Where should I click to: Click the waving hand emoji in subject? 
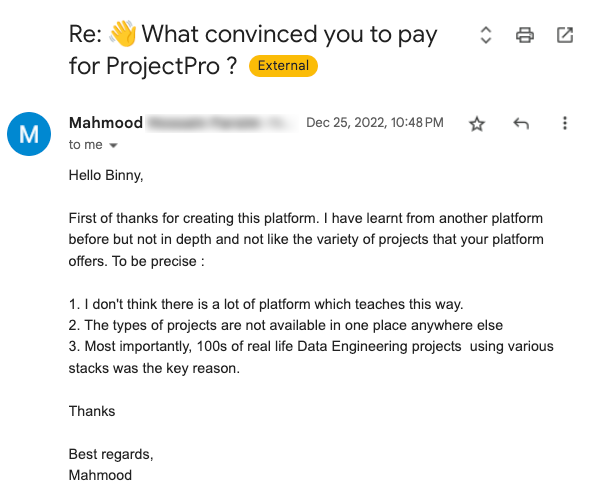[123, 34]
